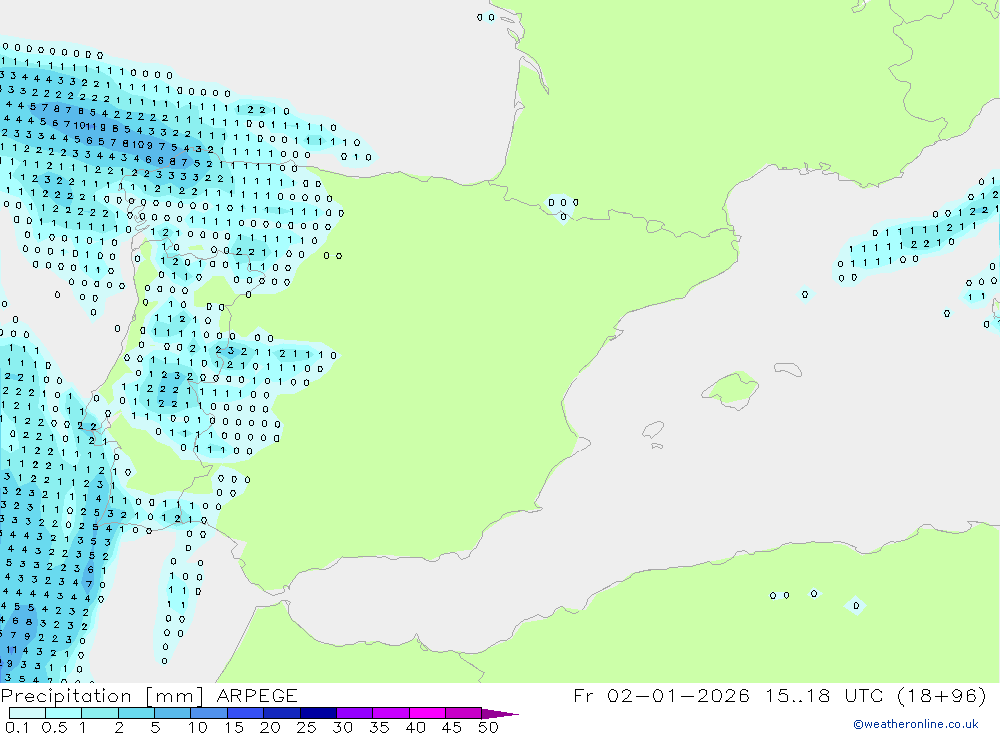This screenshot has width=1000, height=733.
Task: Click the 15–20 mm legend color swatch
Action: [x=246, y=713]
